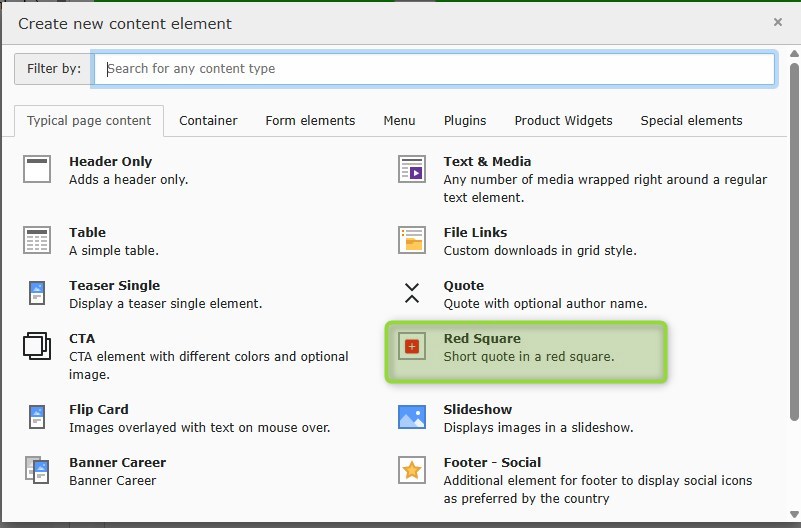Click the Header Only element icon
Screen dimensions: 801x528
(37, 169)
